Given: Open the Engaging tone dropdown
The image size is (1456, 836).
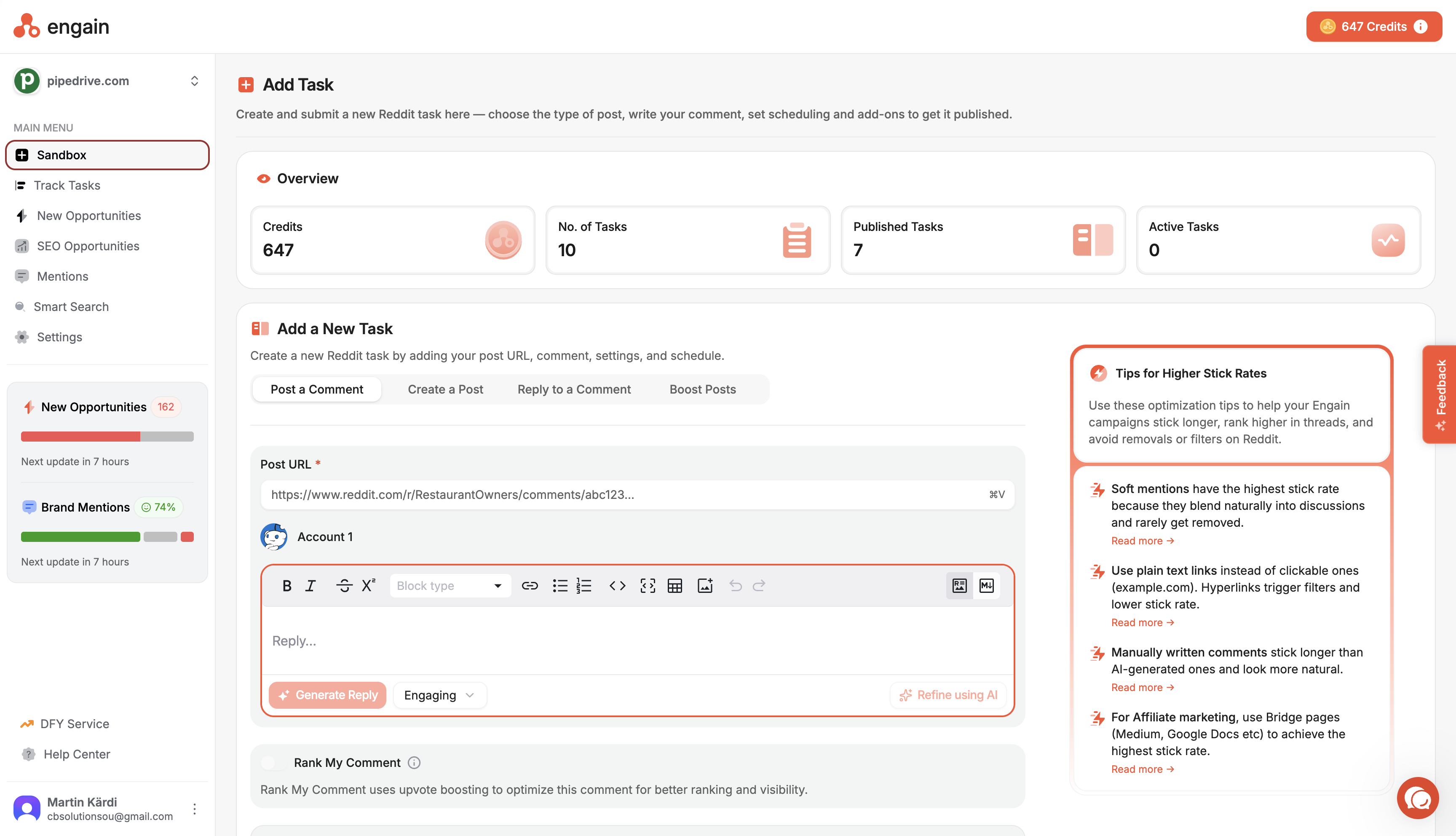Looking at the screenshot, I should 439,695.
